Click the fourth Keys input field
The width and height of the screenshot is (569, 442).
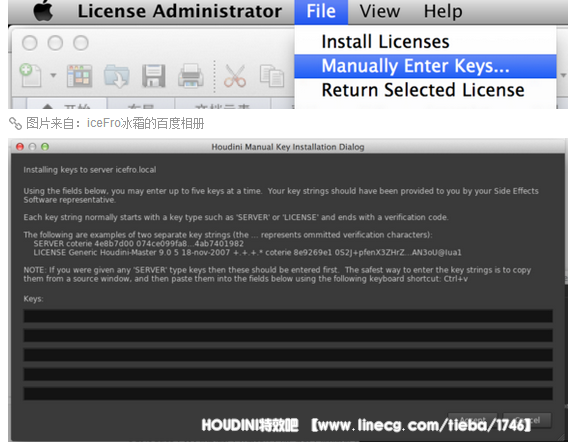[x=288, y=374]
